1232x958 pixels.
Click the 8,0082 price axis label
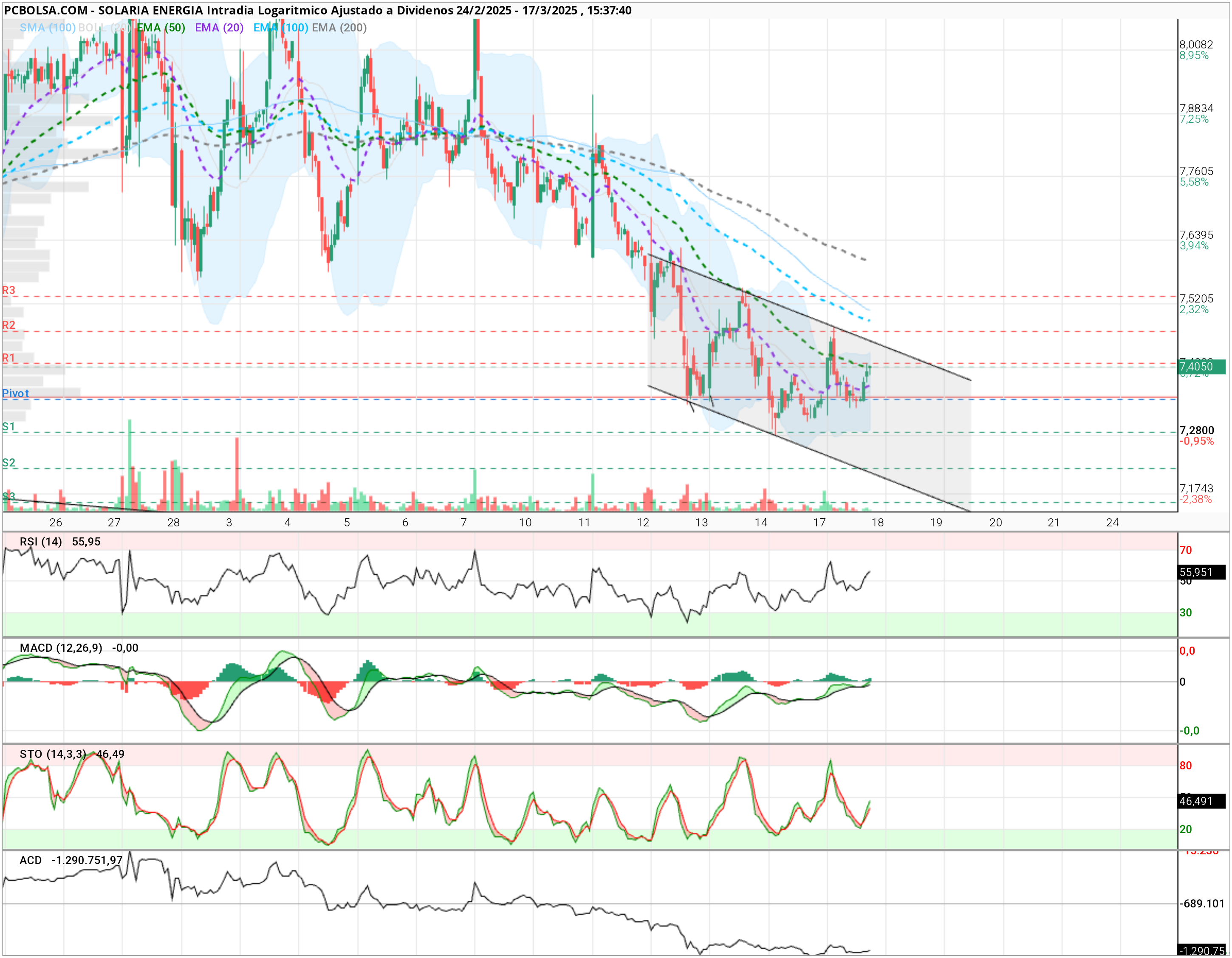(x=1196, y=45)
